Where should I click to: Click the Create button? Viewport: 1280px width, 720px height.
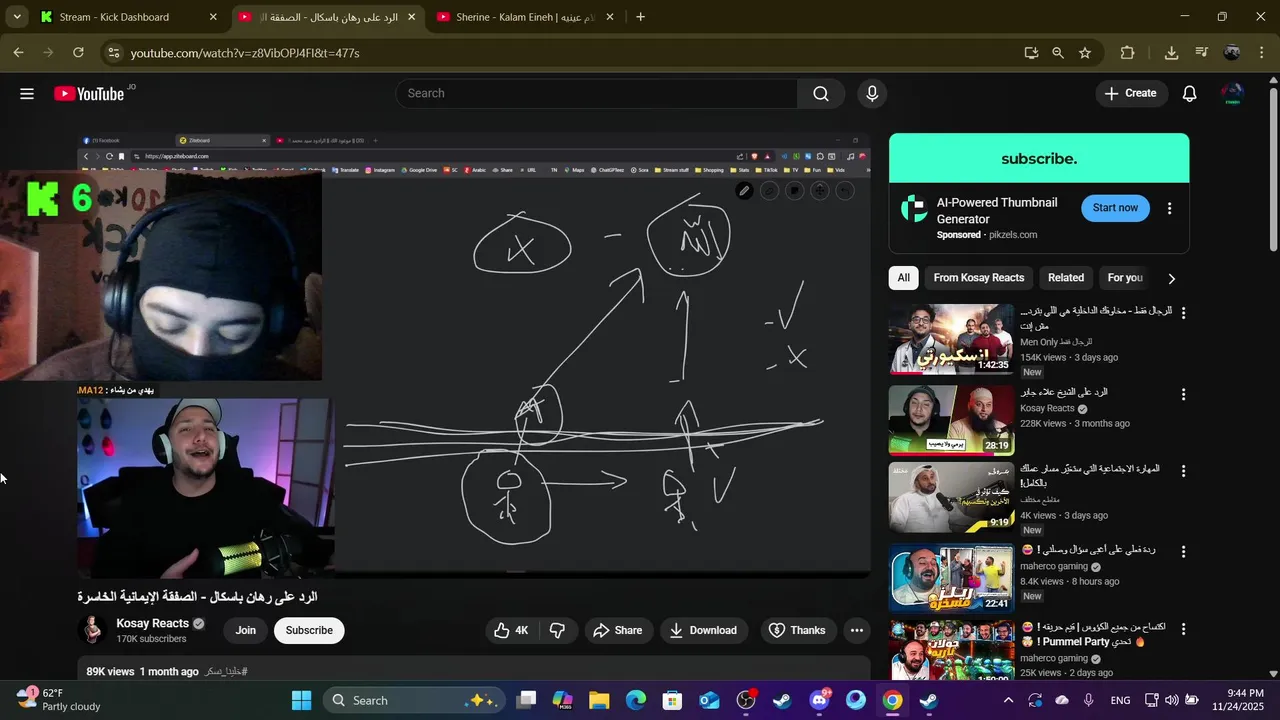tap(1130, 93)
